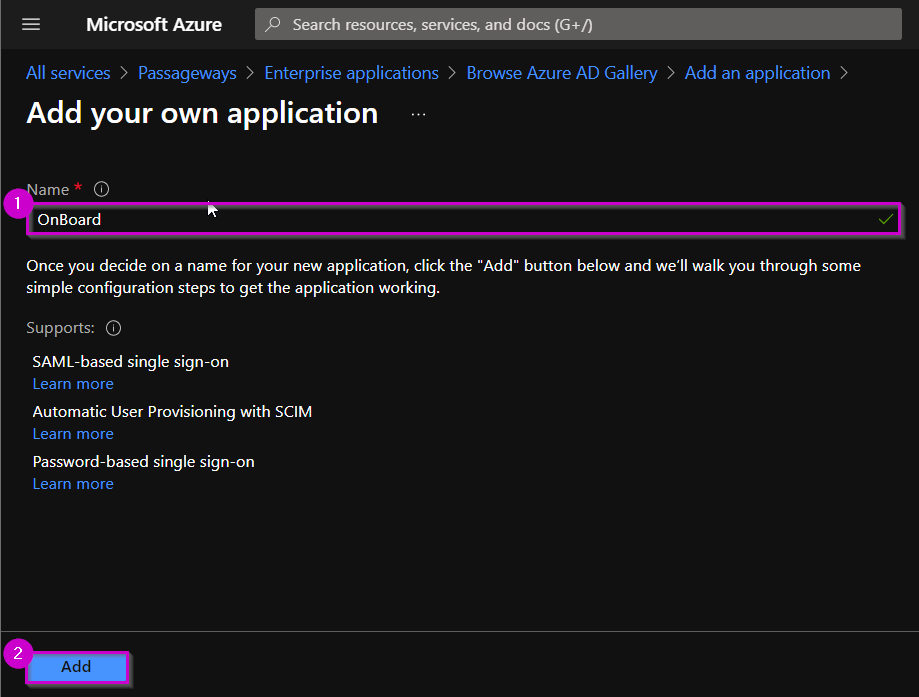Click the Name field label

pos(48,189)
